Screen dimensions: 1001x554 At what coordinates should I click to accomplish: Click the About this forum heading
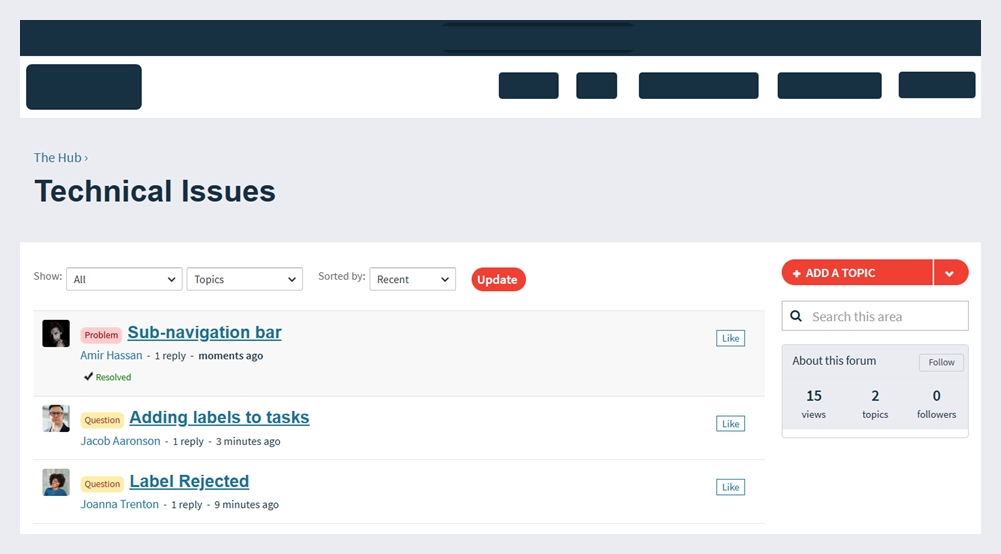[834, 361]
